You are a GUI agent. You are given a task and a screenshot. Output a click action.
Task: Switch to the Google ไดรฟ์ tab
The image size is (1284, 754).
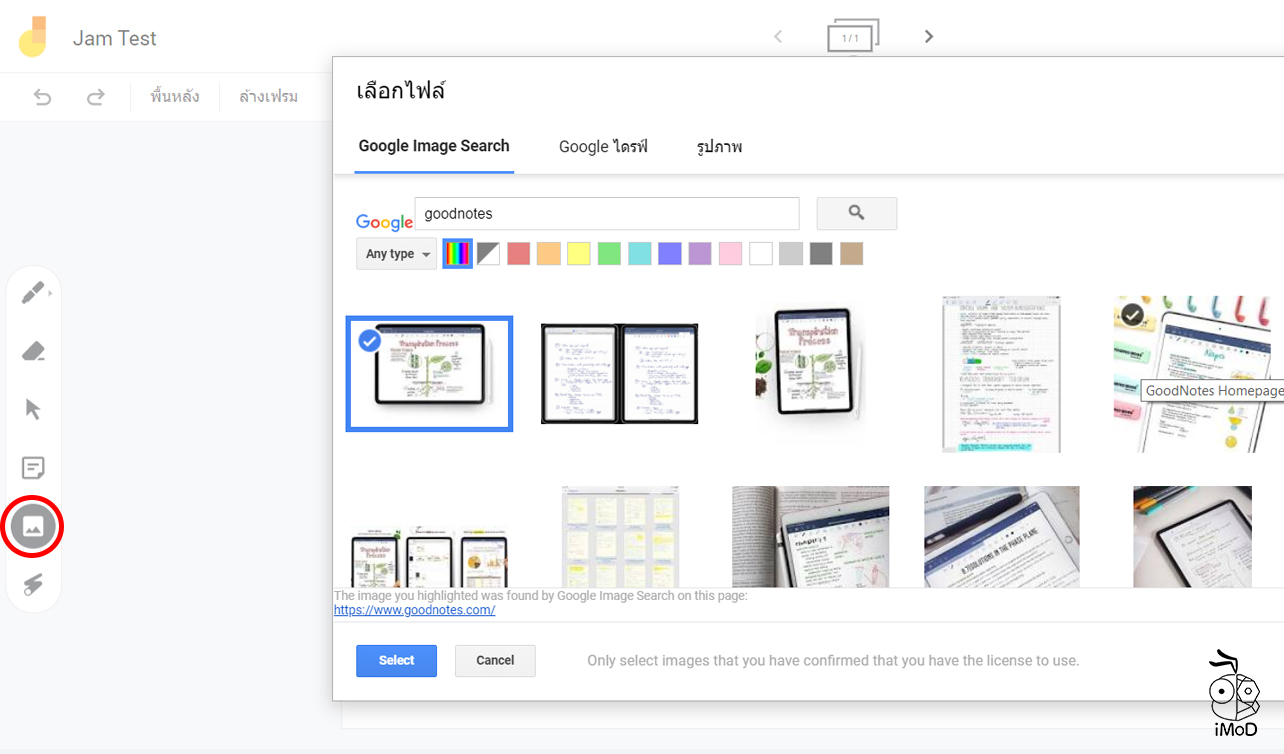[x=603, y=146]
